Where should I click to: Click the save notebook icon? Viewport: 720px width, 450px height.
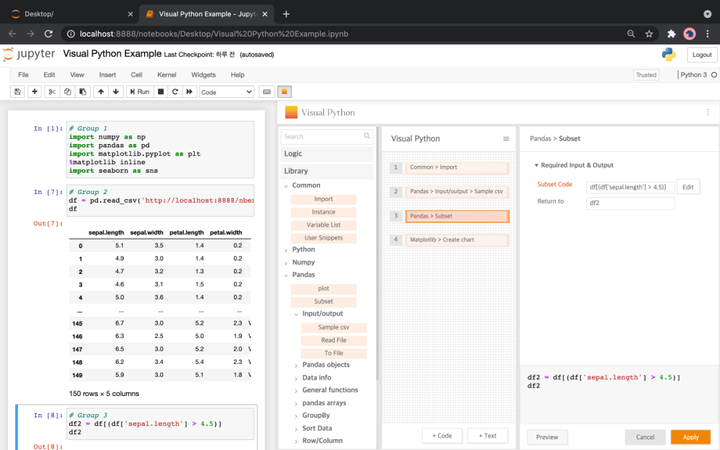(17, 92)
